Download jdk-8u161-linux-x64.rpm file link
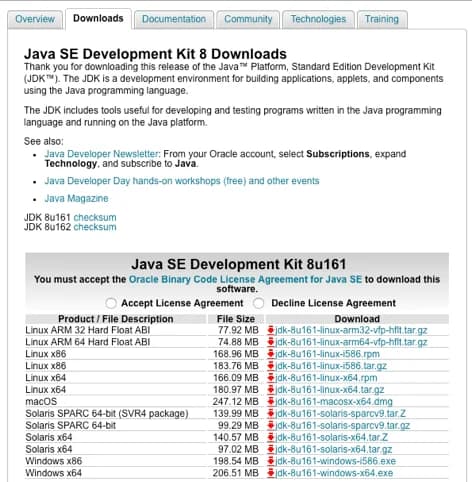The width and height of the screenshot is (472, 482). click(326, 378)
